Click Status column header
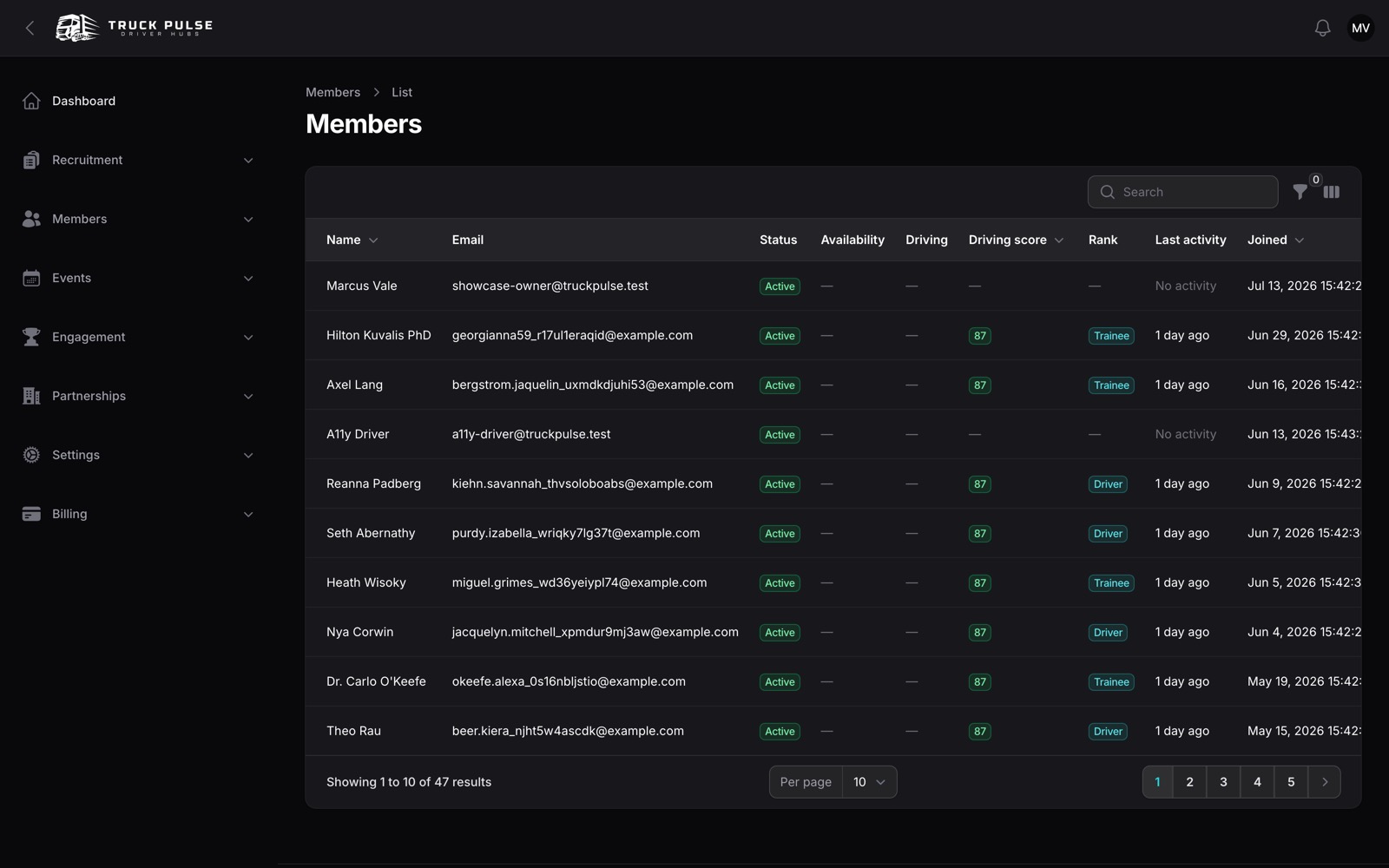Image resolution: width=1389 pixels, height=868 pixels. click(778, 240)
